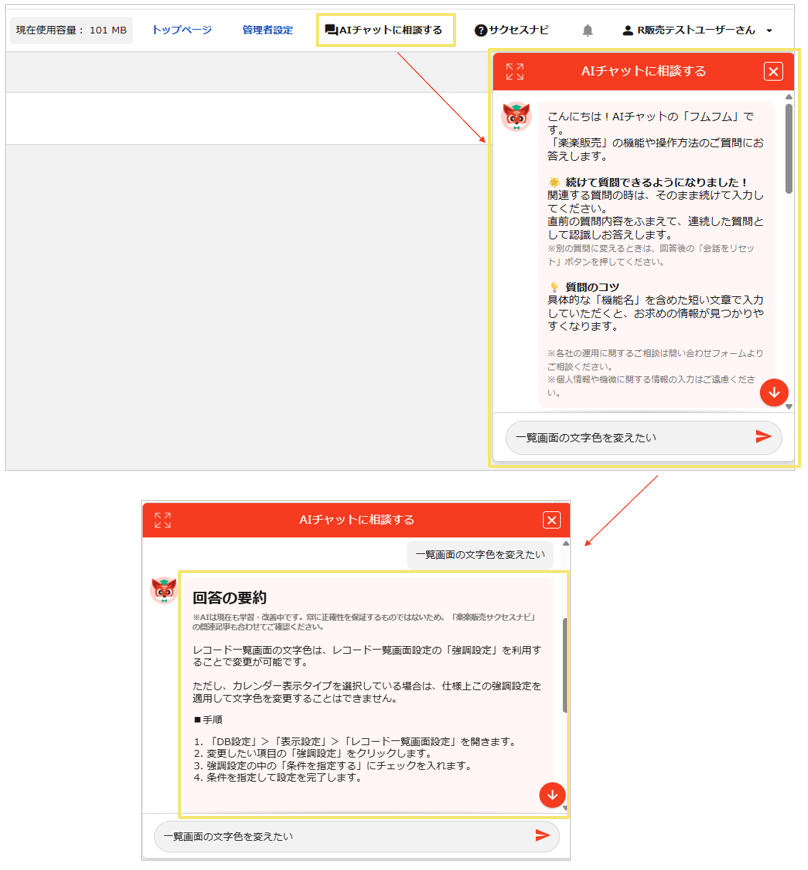Screen dimensions: 808x870
Task: Click the user message bubble 一覧画面の文字色を変えたい
Action: [x=480, y=554]
